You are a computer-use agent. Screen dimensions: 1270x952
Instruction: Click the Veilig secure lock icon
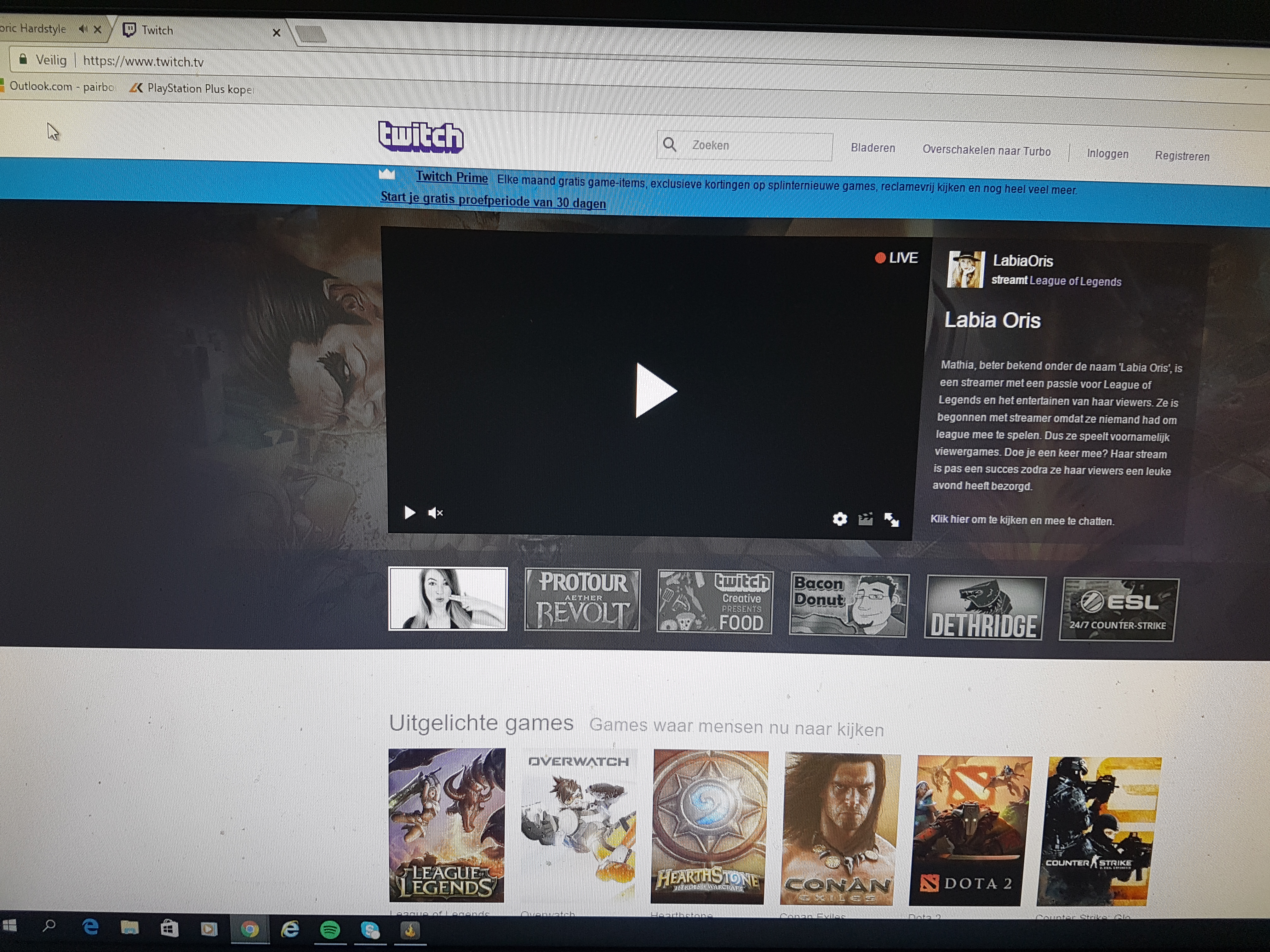click(23, 59)
